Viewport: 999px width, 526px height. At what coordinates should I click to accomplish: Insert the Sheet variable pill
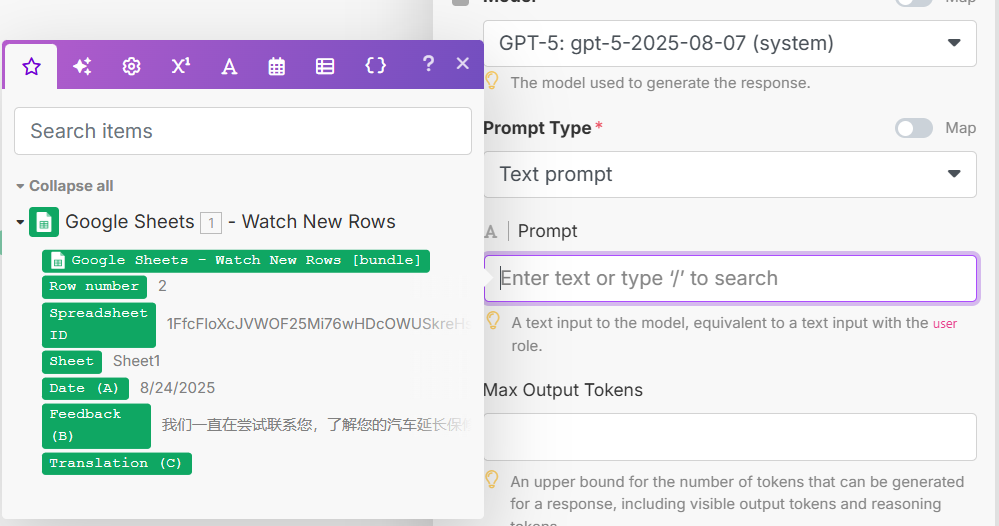coord(71,361)
